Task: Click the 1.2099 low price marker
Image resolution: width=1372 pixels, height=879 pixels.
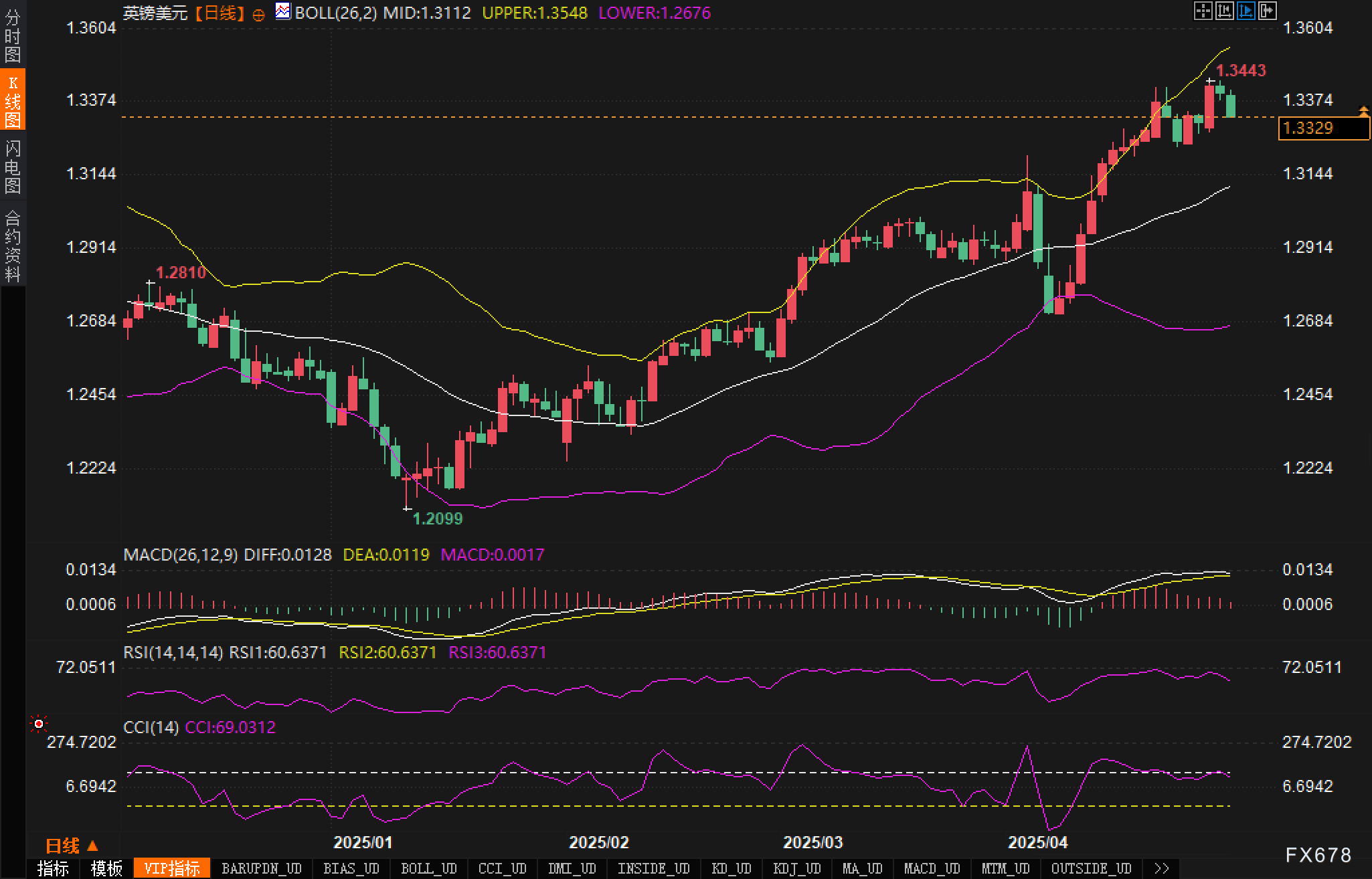Action: coord(437,518)
